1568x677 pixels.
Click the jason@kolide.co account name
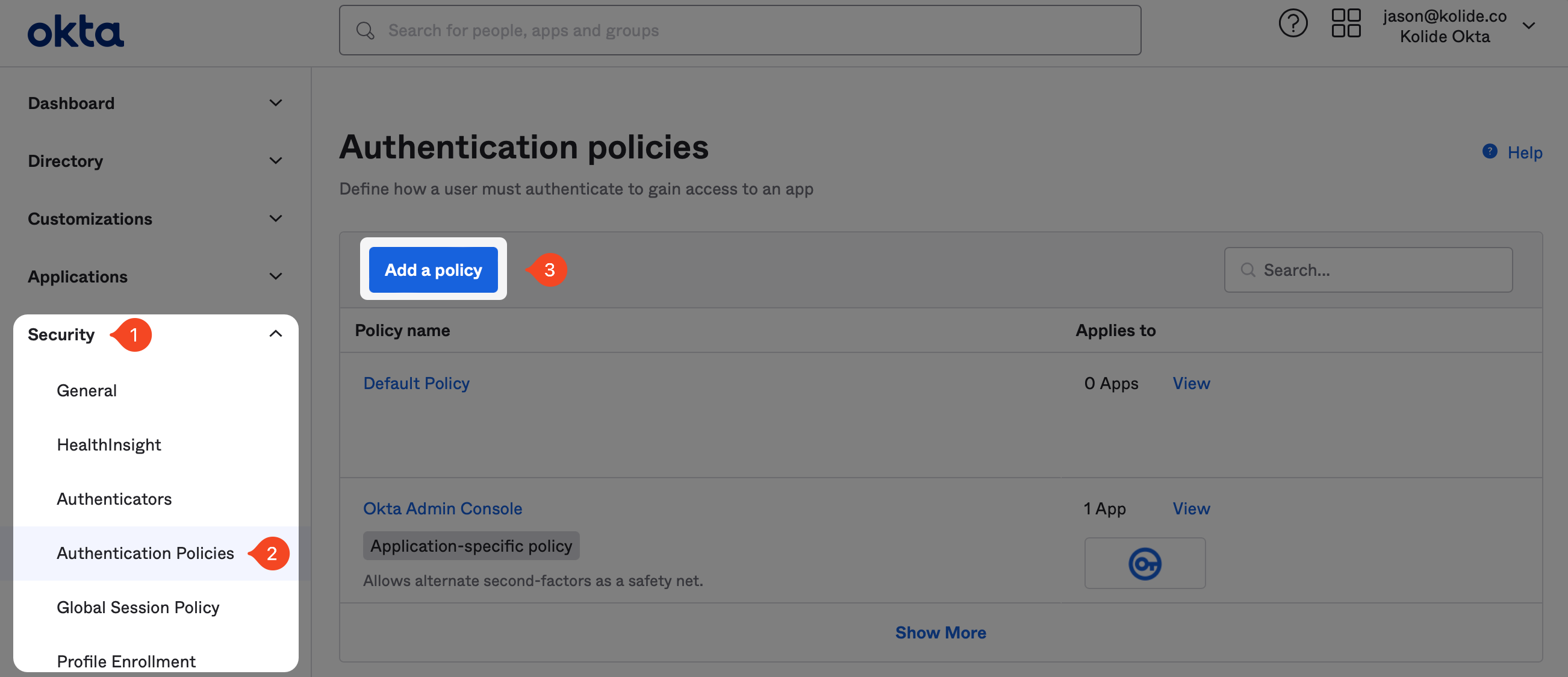[x=1445, y=16]
